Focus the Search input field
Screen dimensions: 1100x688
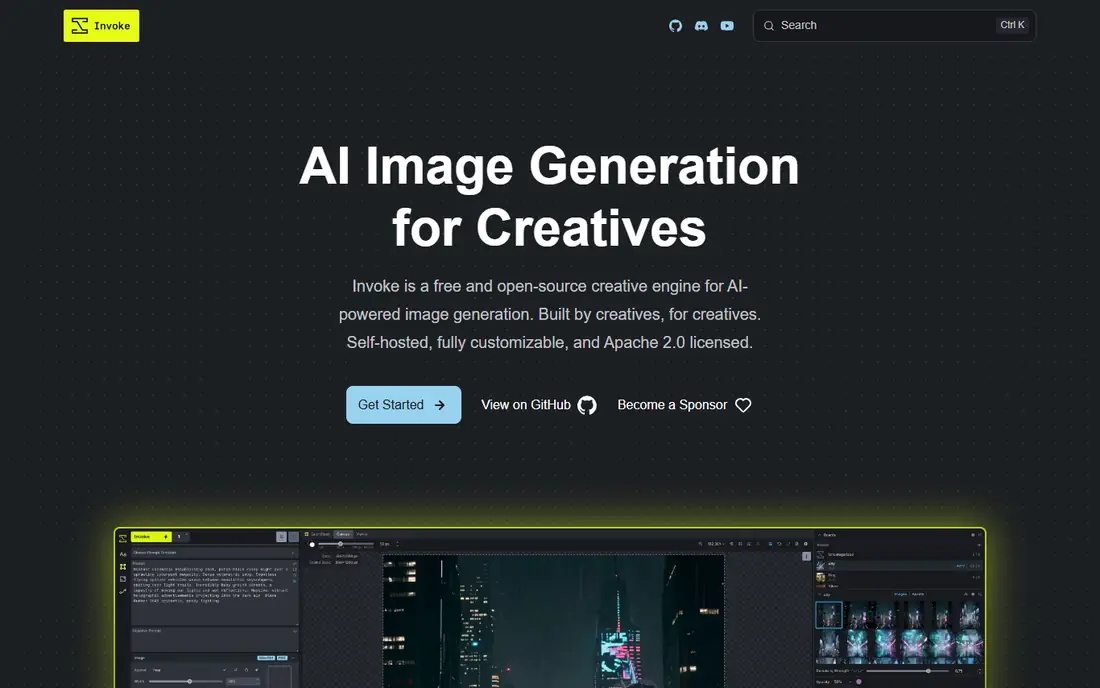click(894, 26)
